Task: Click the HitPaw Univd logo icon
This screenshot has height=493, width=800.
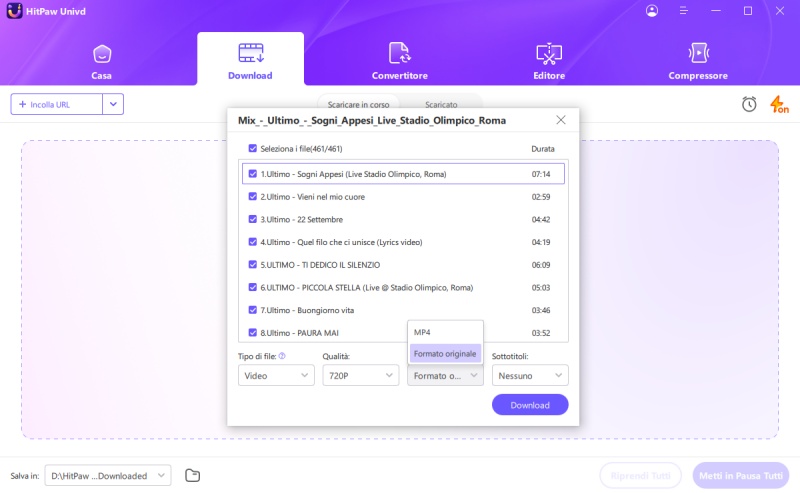Action: 14,11
